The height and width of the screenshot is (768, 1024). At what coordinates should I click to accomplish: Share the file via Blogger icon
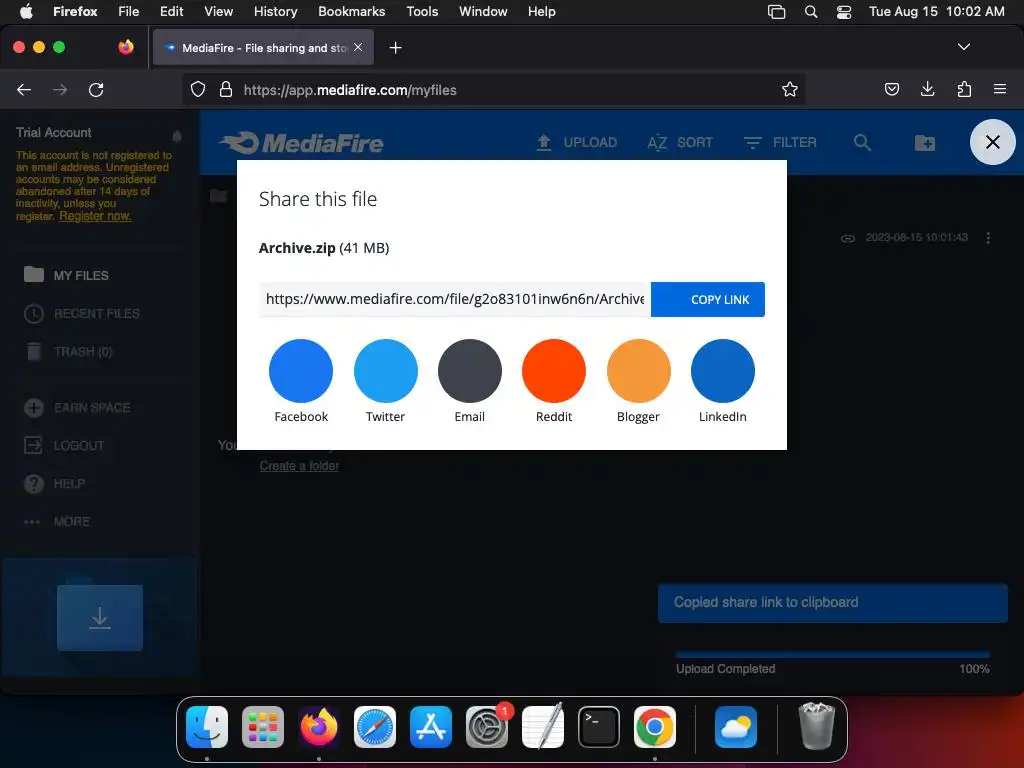638,370
